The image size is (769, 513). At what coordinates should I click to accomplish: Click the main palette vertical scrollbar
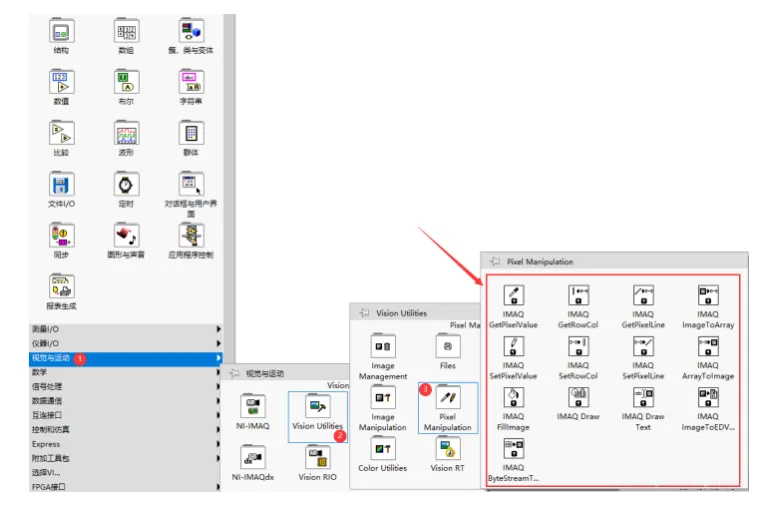tap(230, 188)
